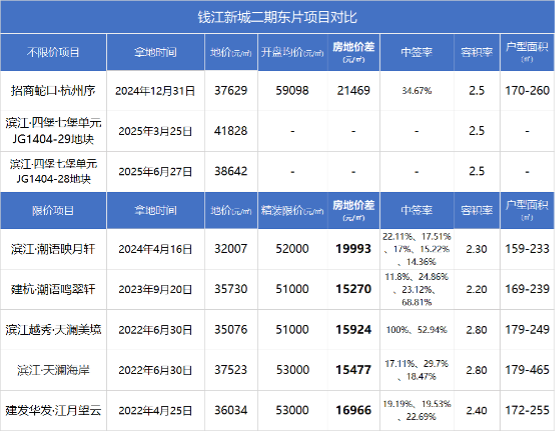Select price difference 19993
The width and height of the screenshot is (556, 432).
click(354, 249)
